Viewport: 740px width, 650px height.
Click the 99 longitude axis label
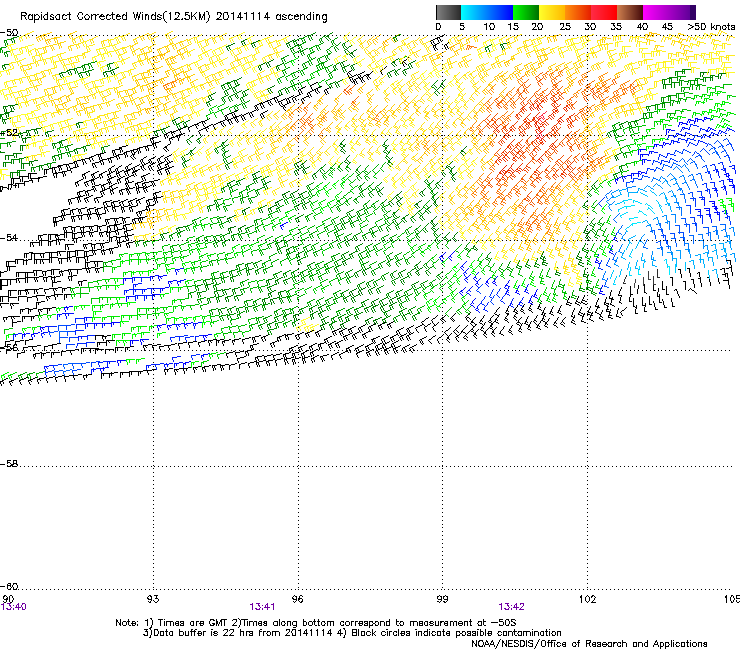click(442, 599)
